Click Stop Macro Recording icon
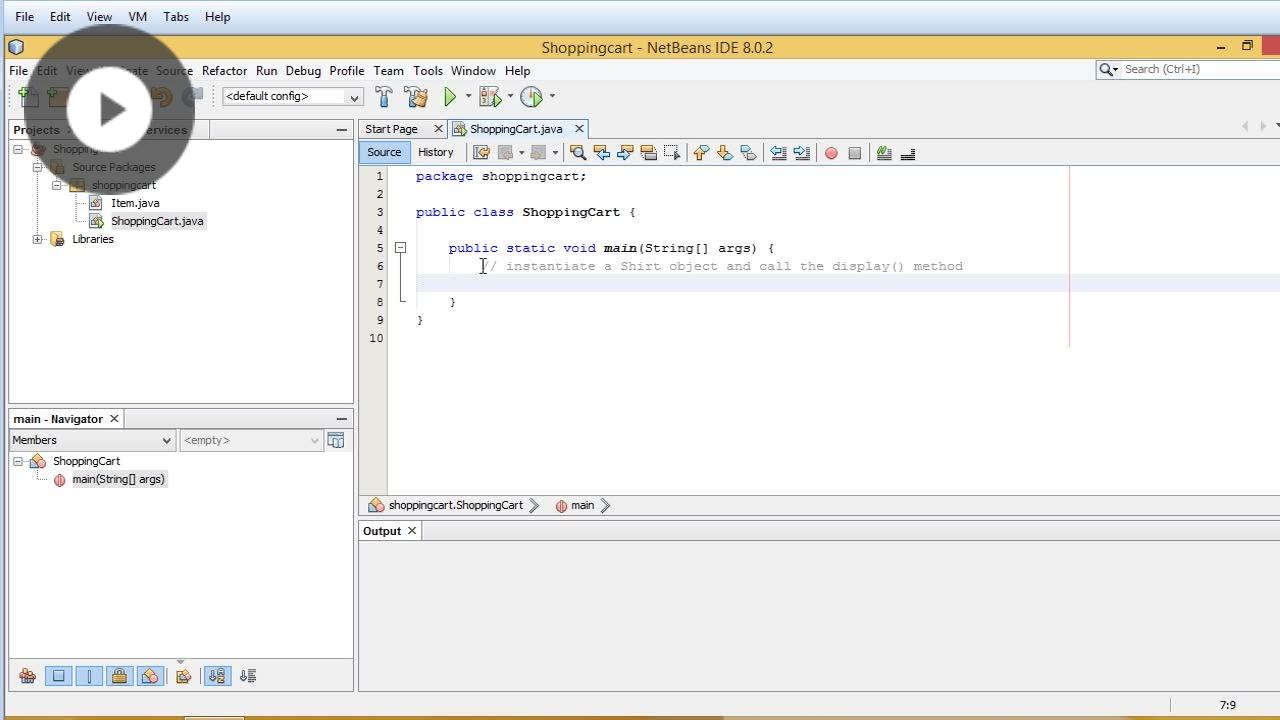Image resolution: width=1280 pixels, height=720 pixels. tap(854, 153)
